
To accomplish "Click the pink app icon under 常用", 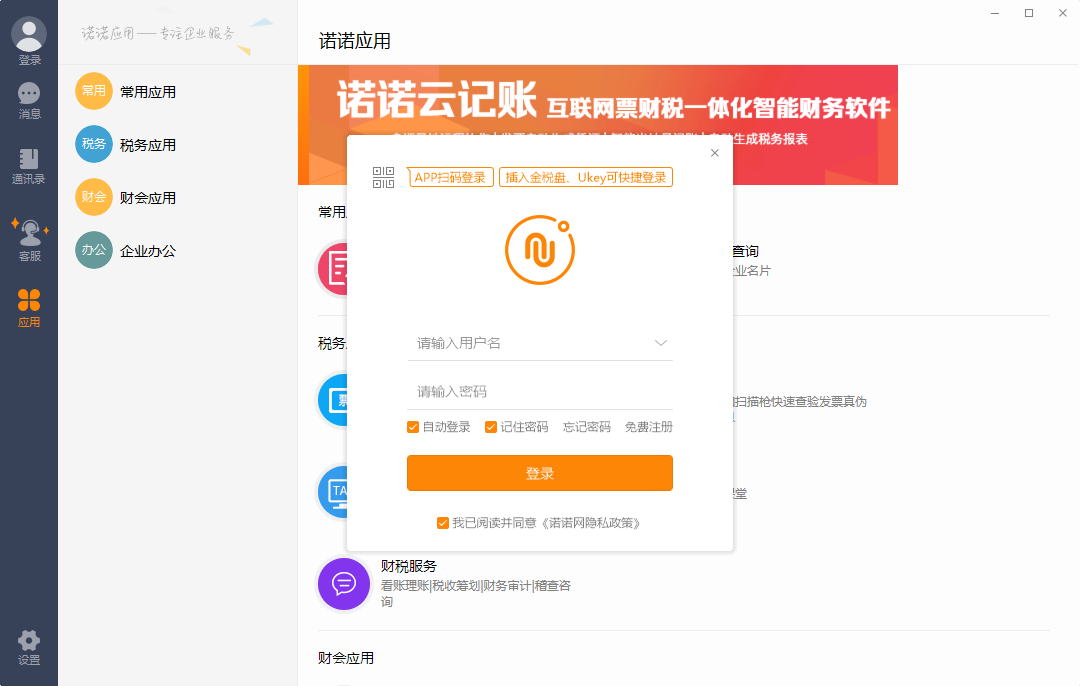I will [333, 269].
